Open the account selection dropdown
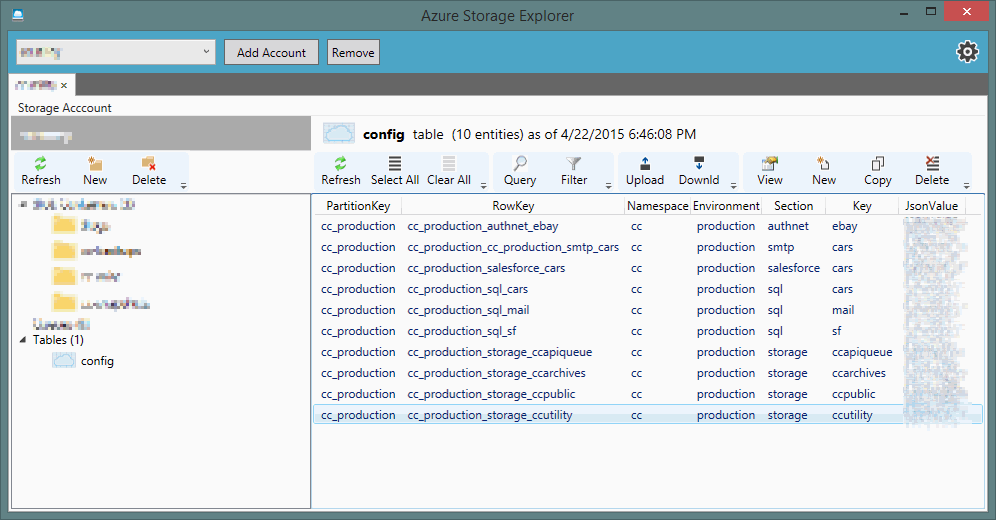 [x=116, y=52]
